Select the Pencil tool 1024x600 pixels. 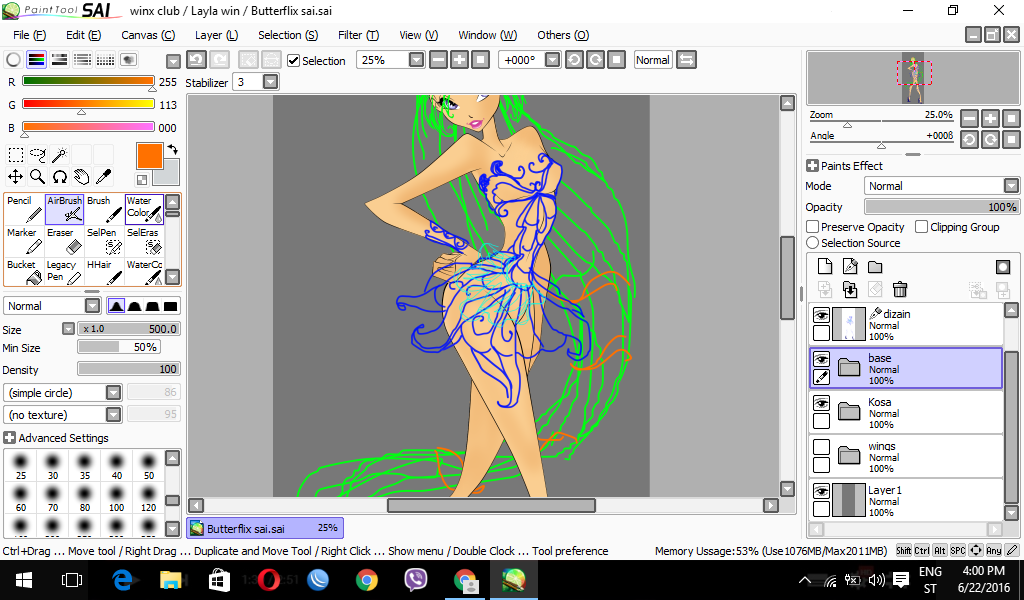(x=24, y=209)
